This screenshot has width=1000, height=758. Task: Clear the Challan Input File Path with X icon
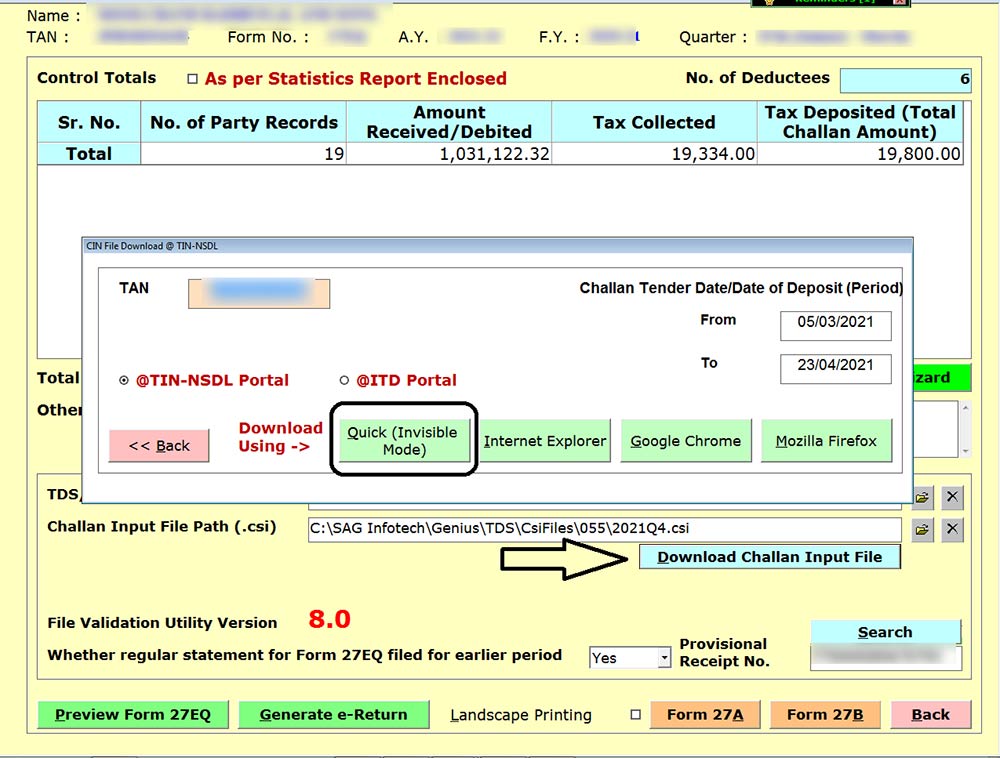[953, 529]
